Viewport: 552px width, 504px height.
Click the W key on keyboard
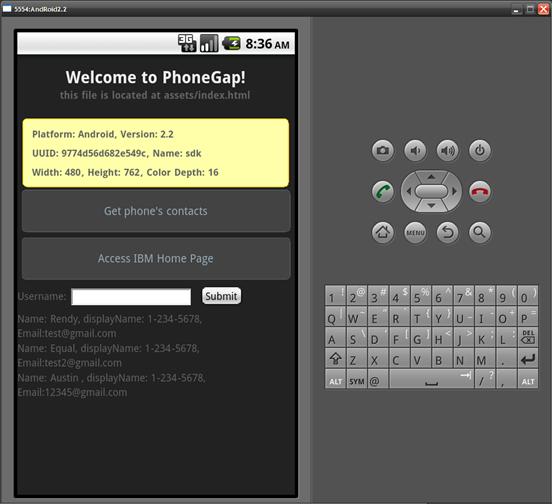(x=357, y=316)
